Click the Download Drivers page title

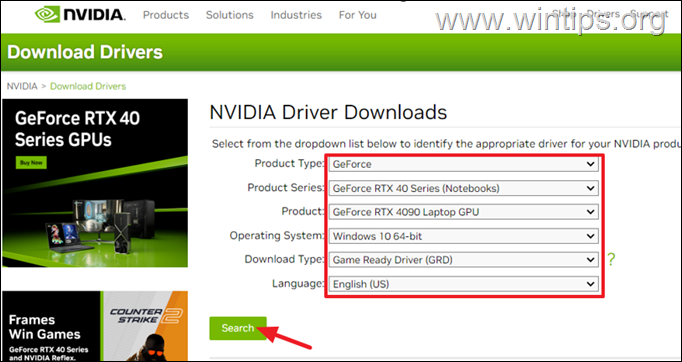(x=85, y=52)
